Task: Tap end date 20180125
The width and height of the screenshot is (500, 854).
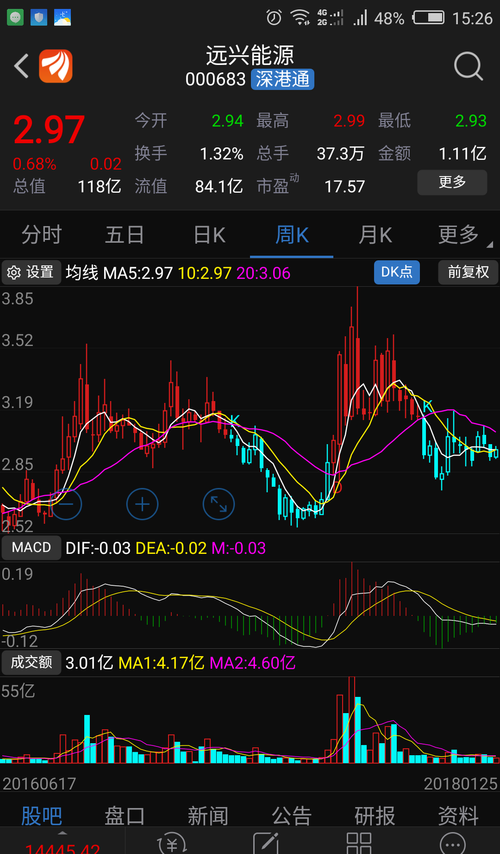Action: coord(461,784)
